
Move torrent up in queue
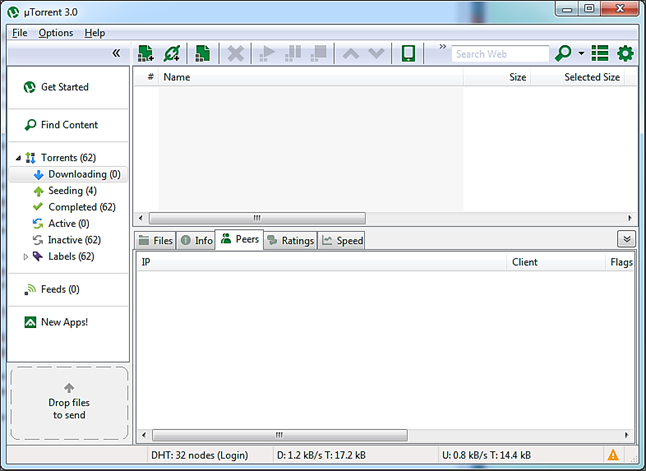pyautogui.click(x=351, y=54)
